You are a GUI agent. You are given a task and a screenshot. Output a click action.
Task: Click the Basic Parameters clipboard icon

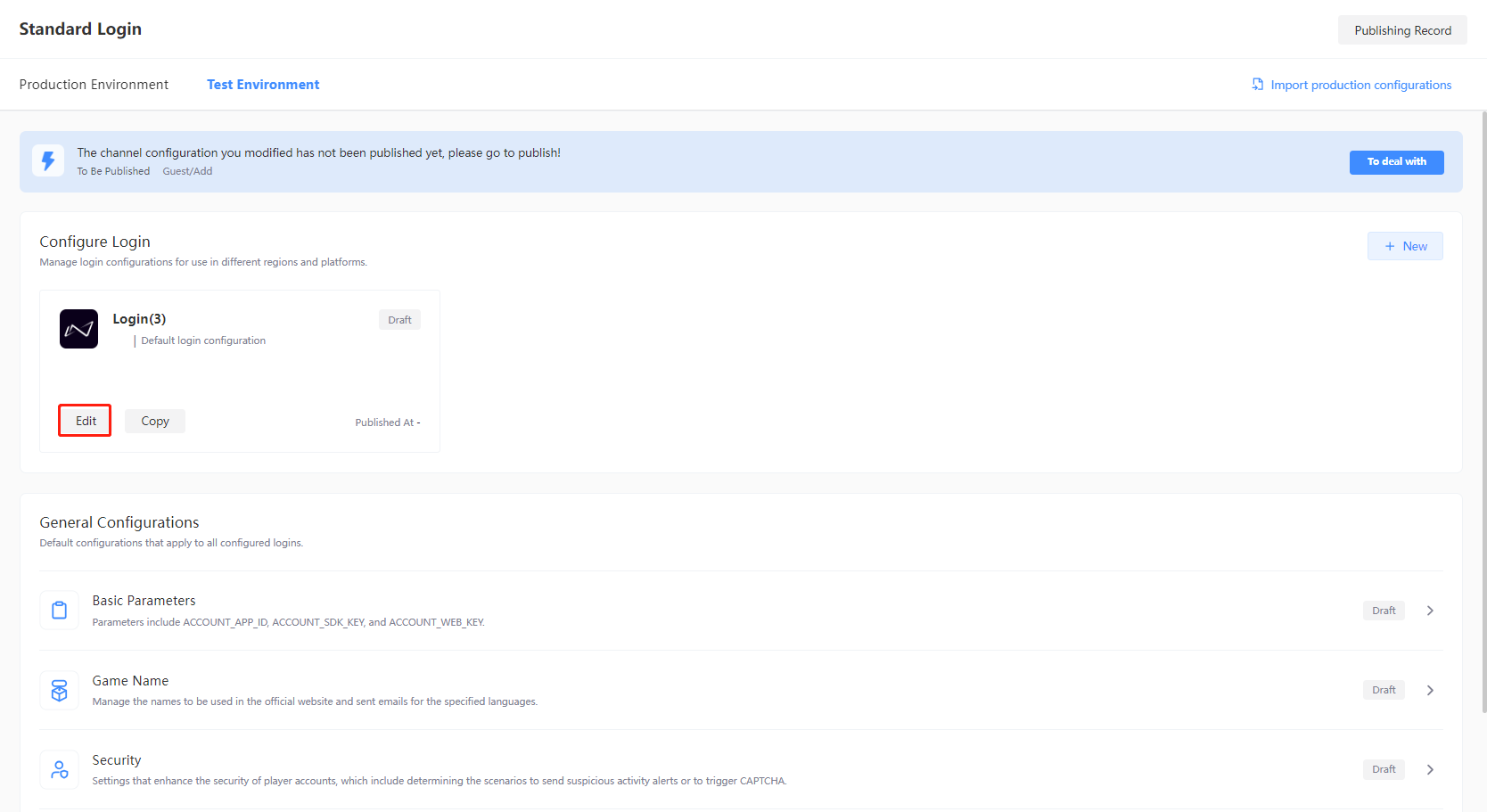tap(60, 611)
